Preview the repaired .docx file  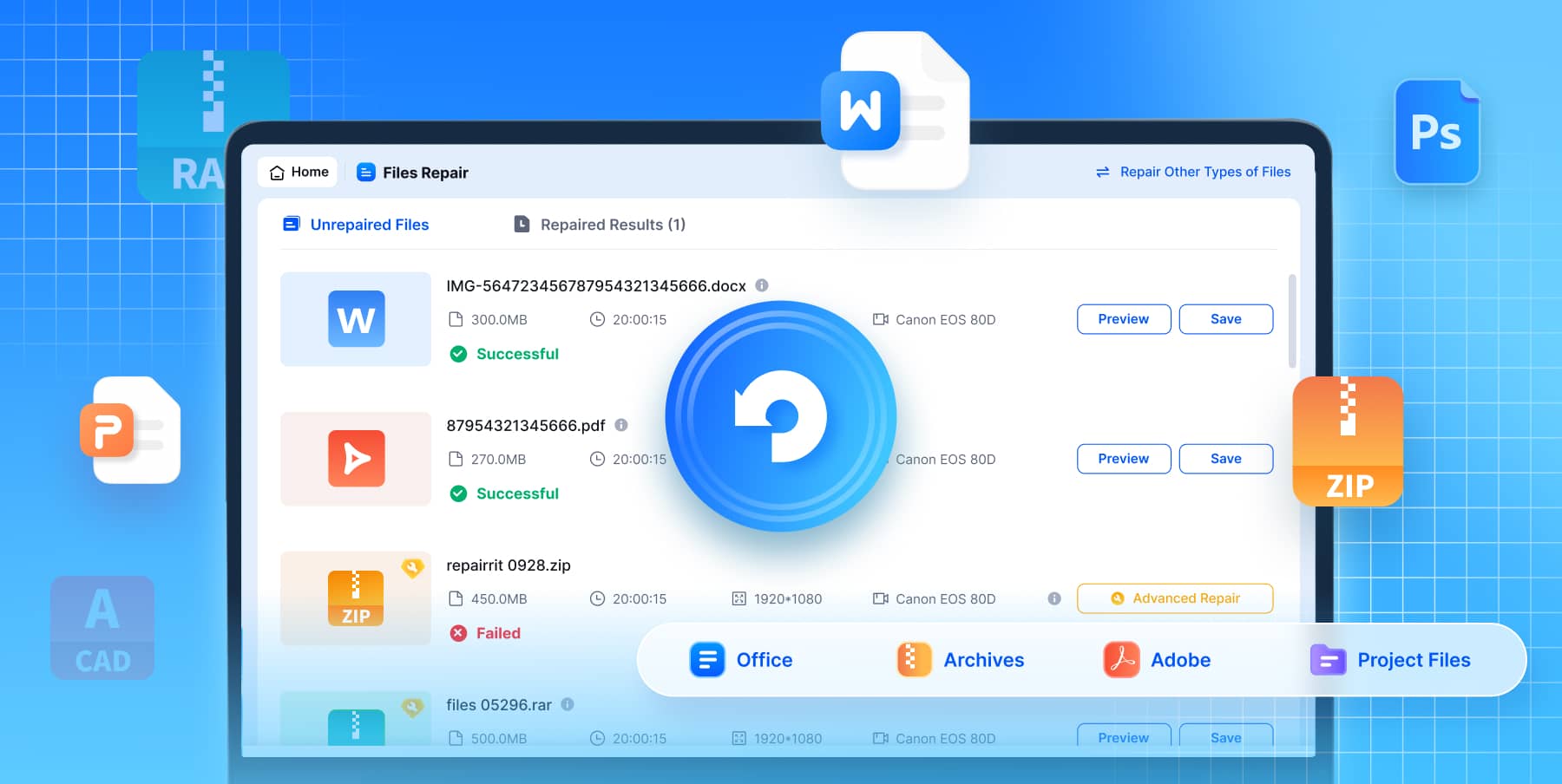[x=1124, y=319]
